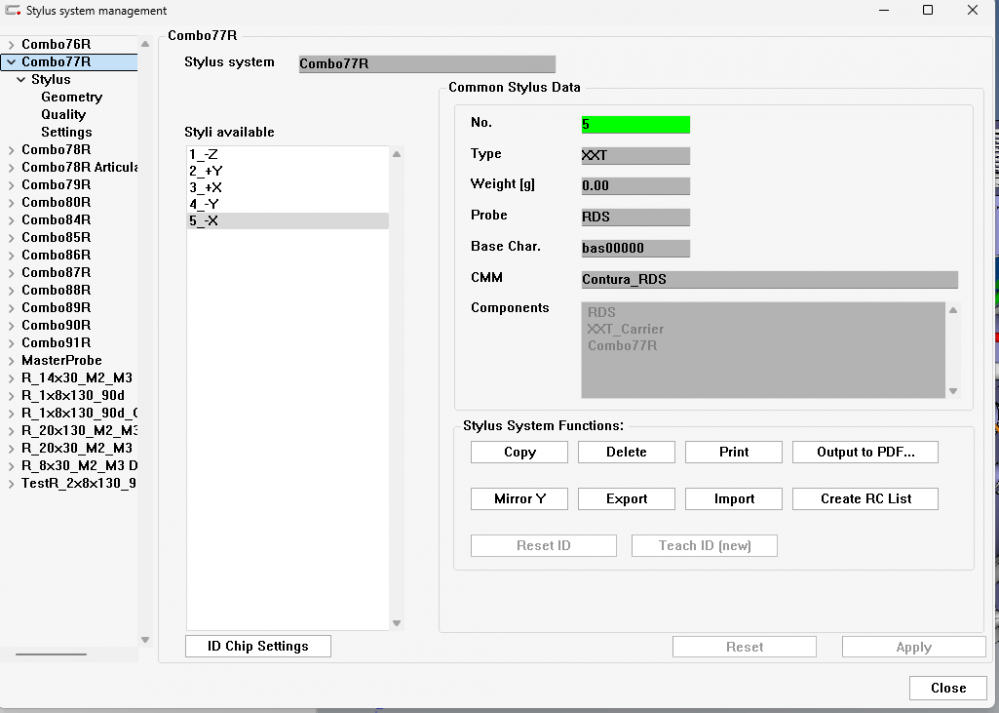Open Quality settings for the Combo77R stylus
999x713 pixels.
click(x=64, y=114)
